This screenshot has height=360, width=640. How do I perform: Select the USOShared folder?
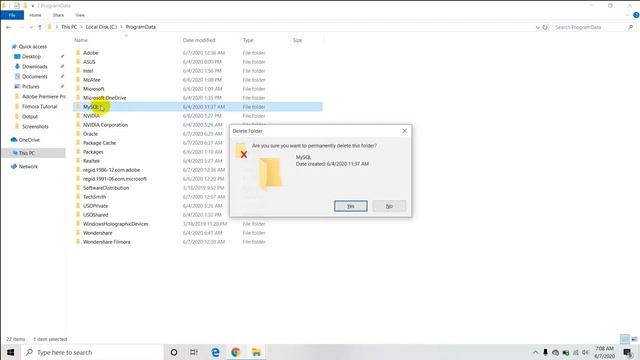[96, 215]
